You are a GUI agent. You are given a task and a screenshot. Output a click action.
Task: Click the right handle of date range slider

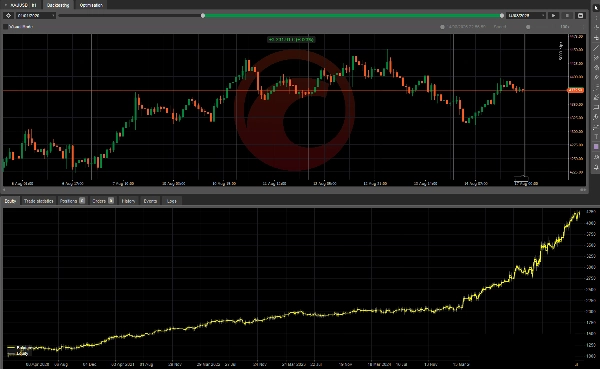coord(502,15)
